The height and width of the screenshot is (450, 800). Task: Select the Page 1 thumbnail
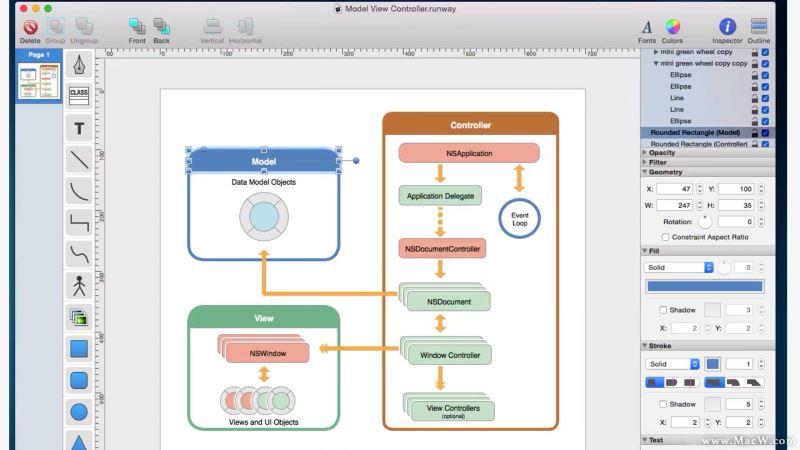pyautogui.click(x=39, y=81)
